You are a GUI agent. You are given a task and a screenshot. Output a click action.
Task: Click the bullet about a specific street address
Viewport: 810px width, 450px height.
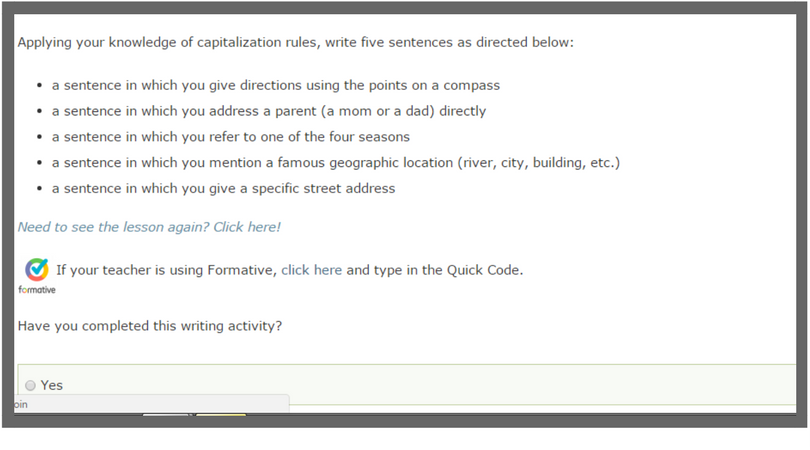(x=223, y=189)
